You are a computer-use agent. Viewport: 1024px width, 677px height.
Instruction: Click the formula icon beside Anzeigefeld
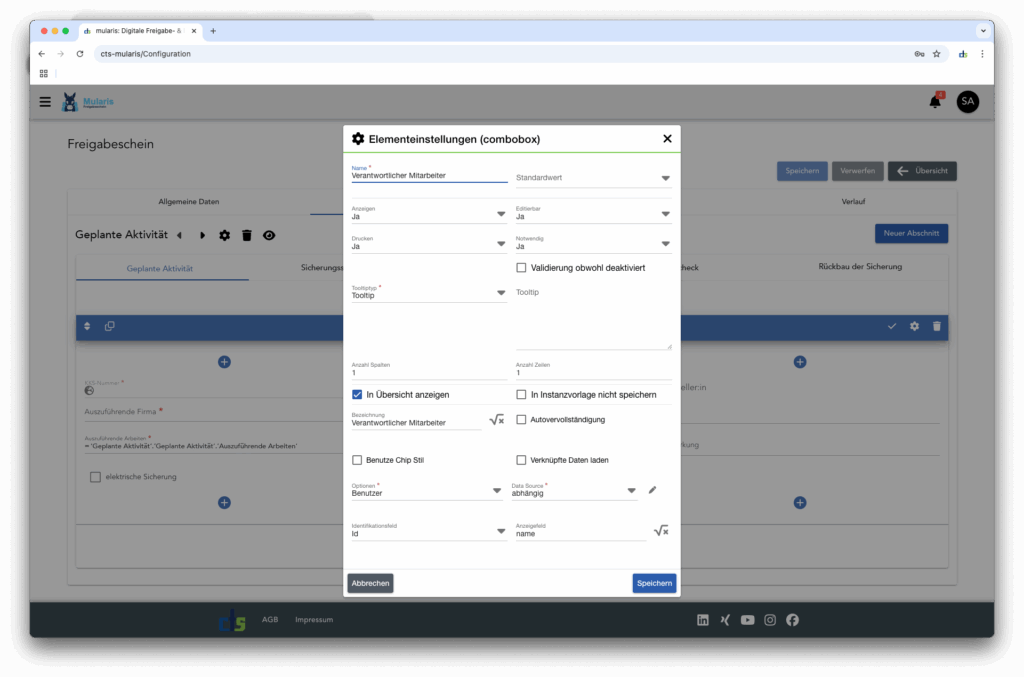[661, 531]
